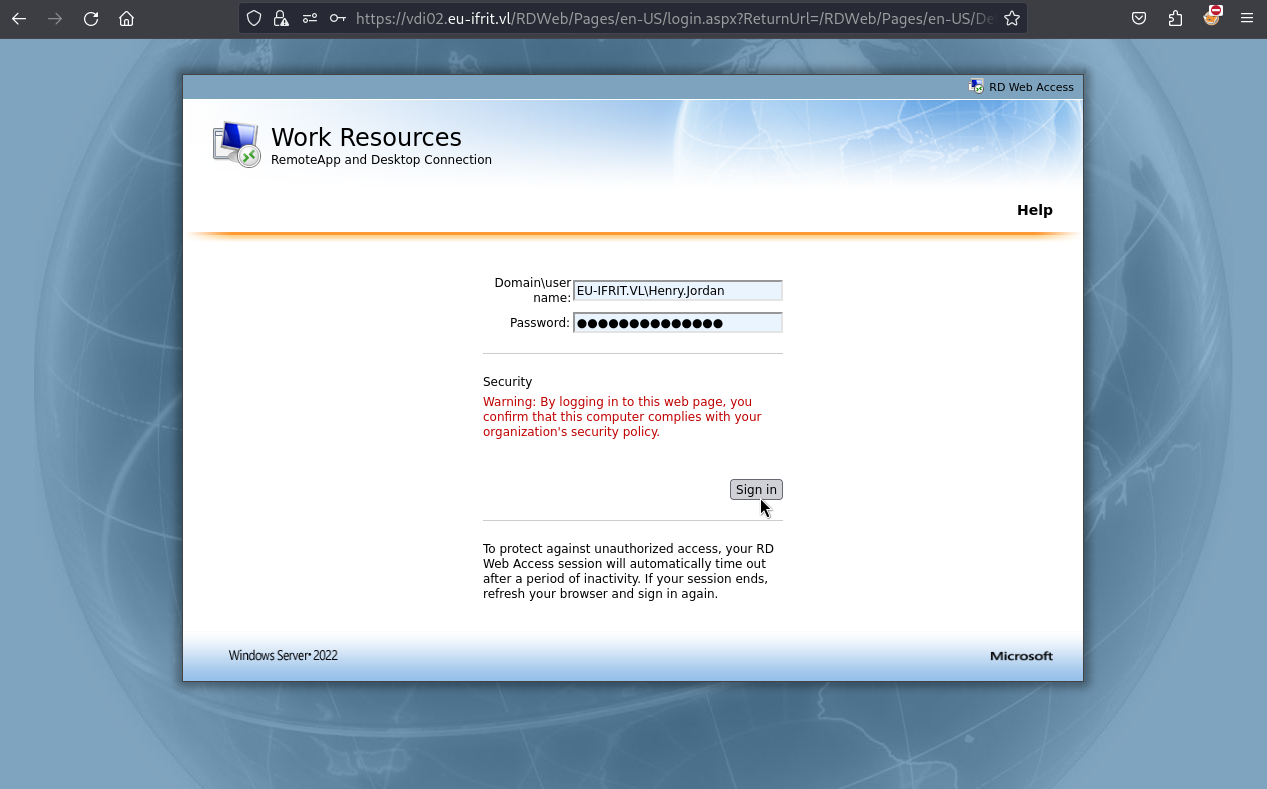
Task: Click the extension icon with red badge
Action: [1212, 16]
